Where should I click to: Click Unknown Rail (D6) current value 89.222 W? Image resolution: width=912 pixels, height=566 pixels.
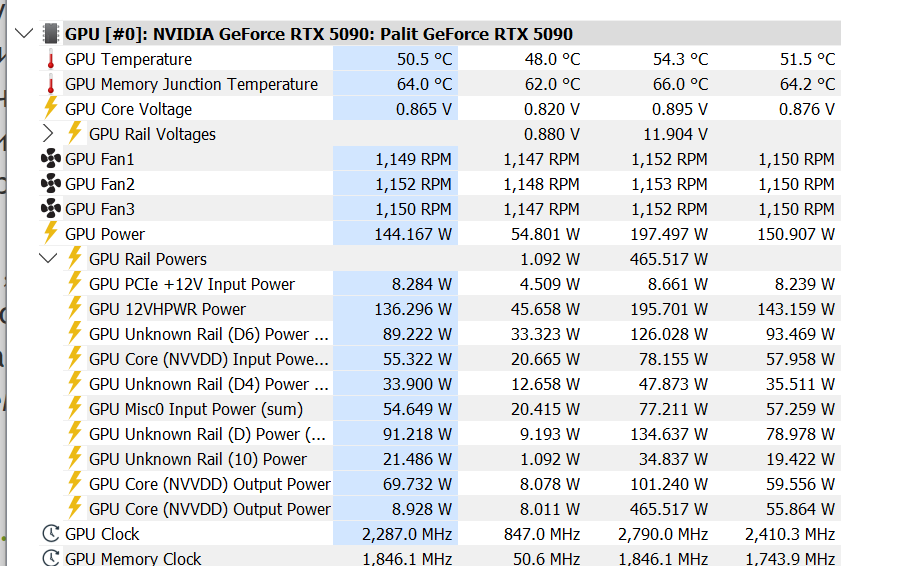coord(417,334)
